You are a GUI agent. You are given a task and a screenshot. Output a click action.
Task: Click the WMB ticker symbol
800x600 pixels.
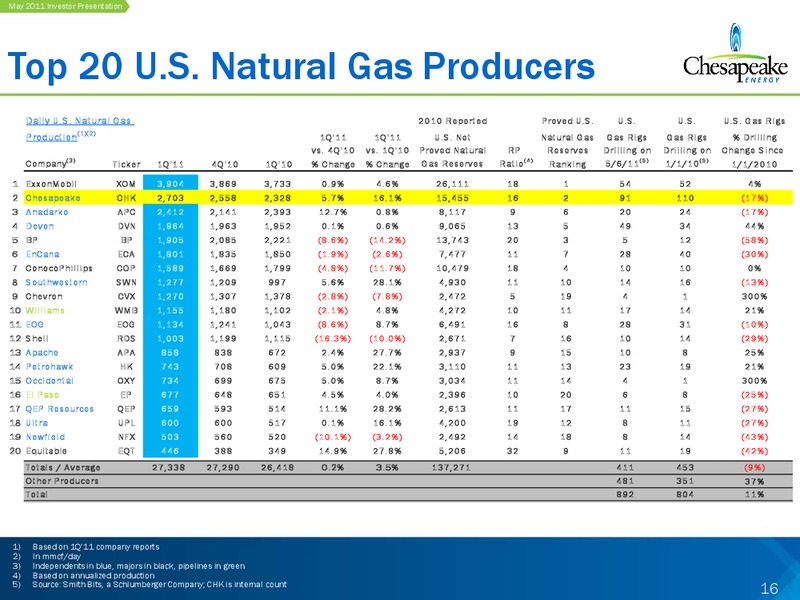pos(126,310)
